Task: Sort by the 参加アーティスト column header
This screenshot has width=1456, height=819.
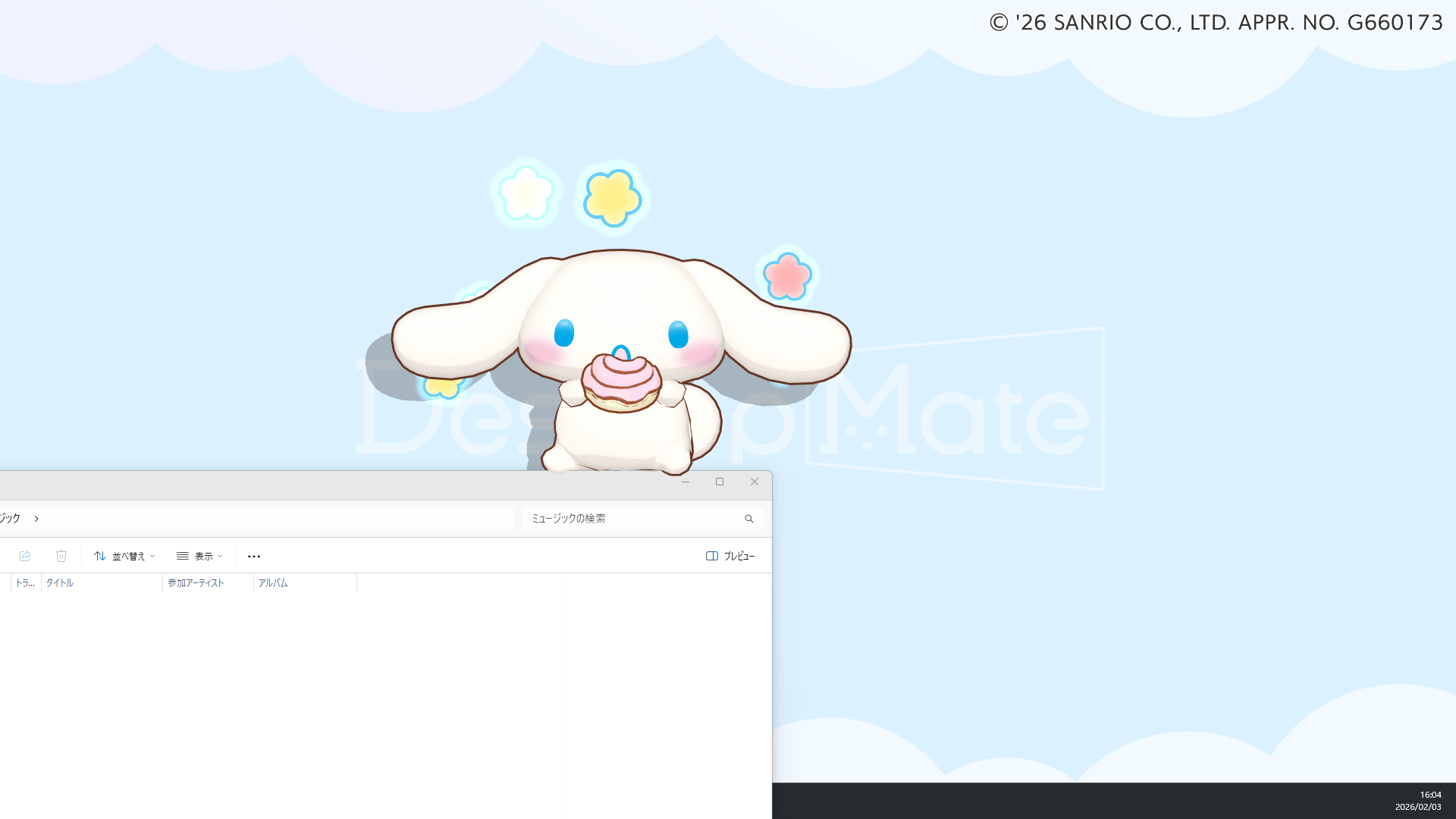Action: 195,583
